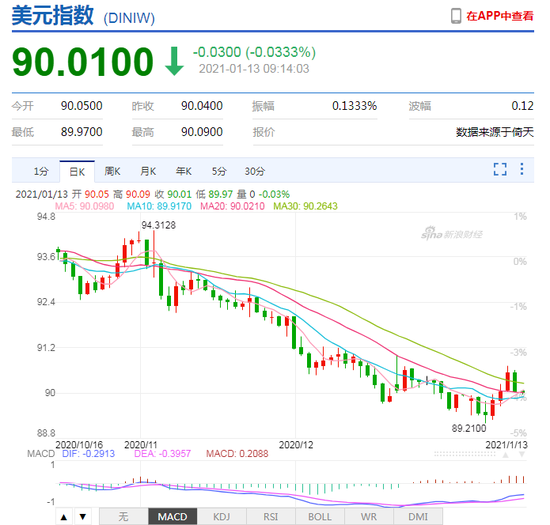Click the dotted chart range slider handle

[464, 454]
